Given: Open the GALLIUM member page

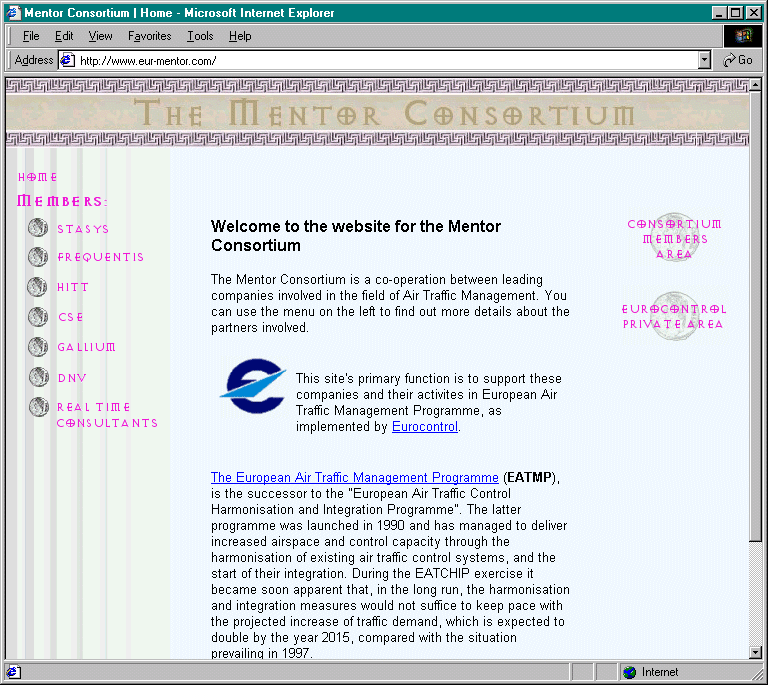Looking at the screenshot, I should 86,347.
